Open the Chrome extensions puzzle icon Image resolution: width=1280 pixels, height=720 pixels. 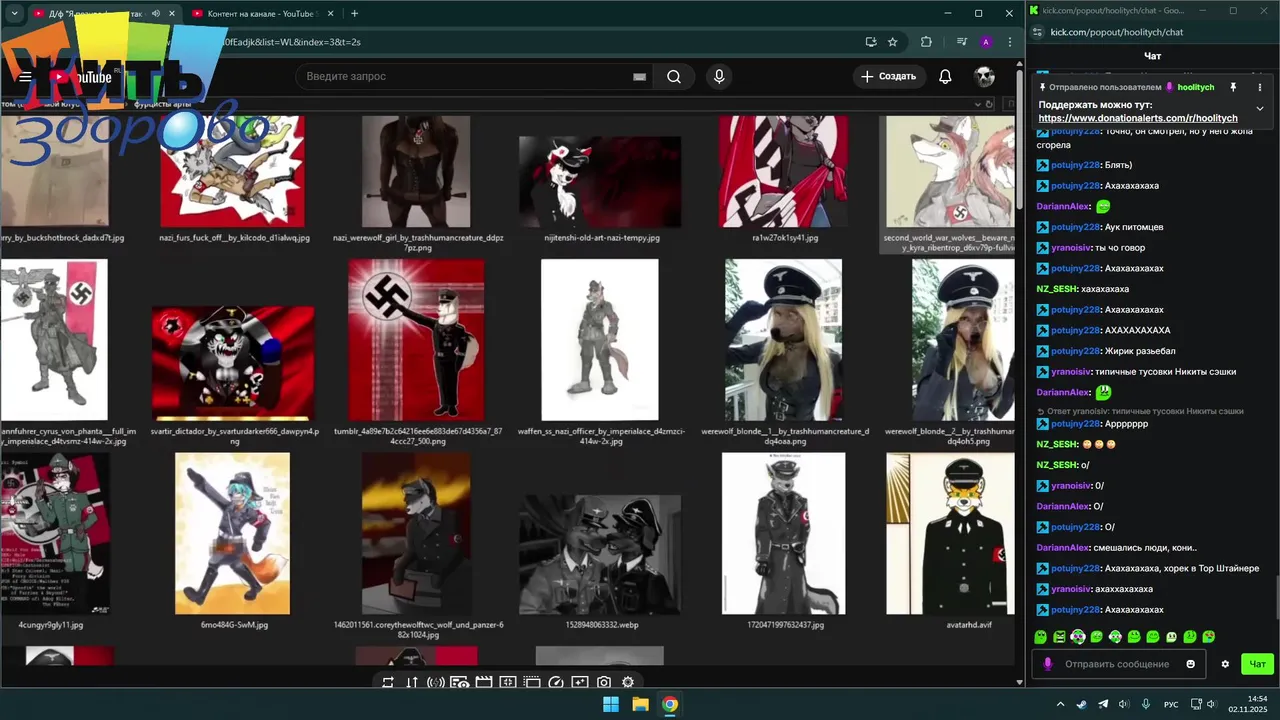pyautogui.click(x=926, y=42)
